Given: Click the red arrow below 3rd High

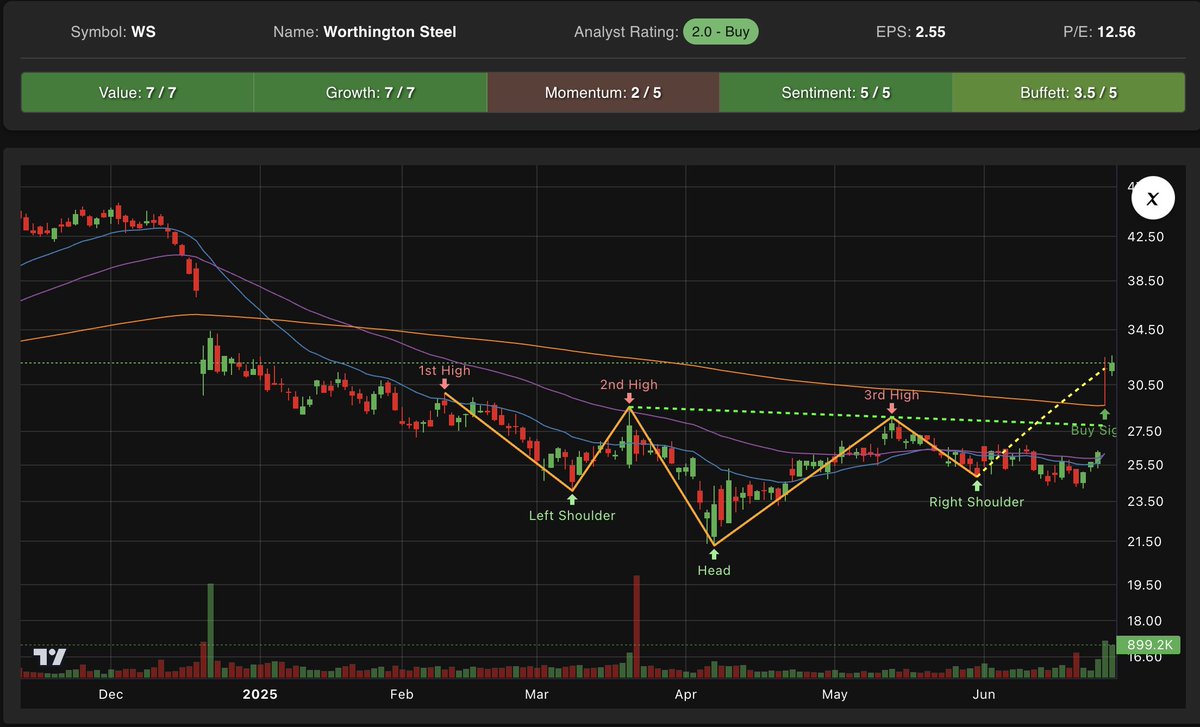Looking at the screenshot, I should click(891, 408).
